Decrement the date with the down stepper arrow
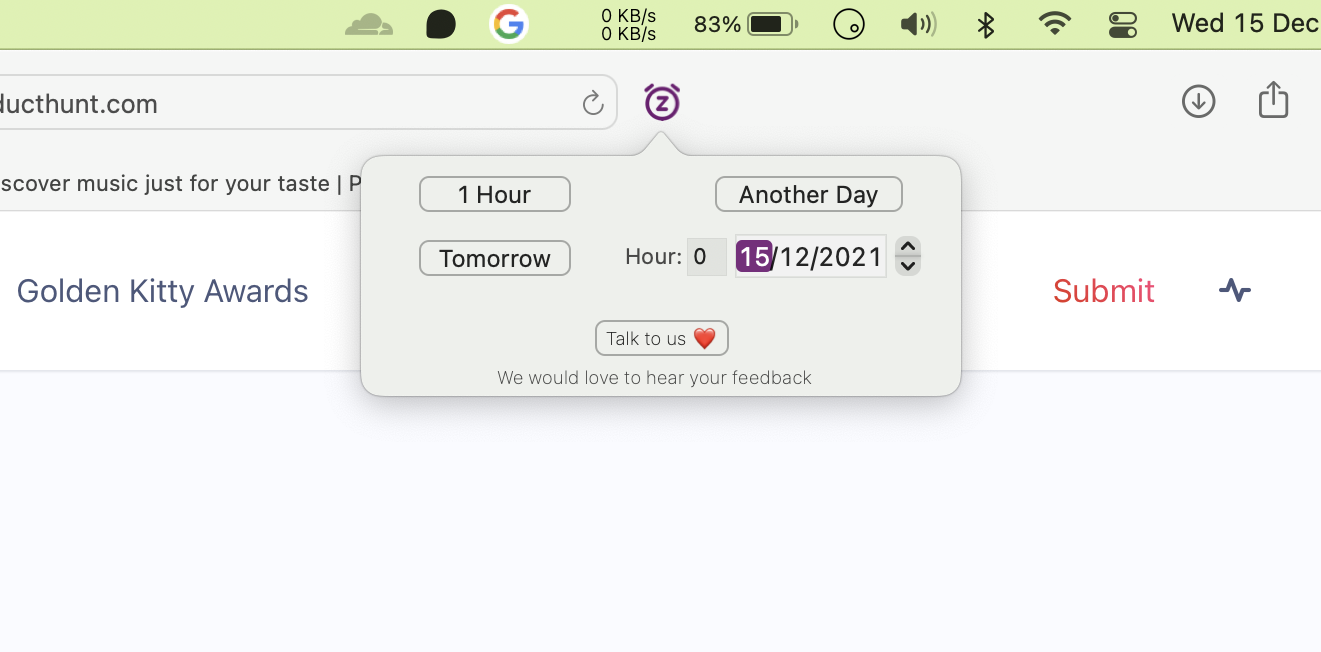 tap(907, 266)
